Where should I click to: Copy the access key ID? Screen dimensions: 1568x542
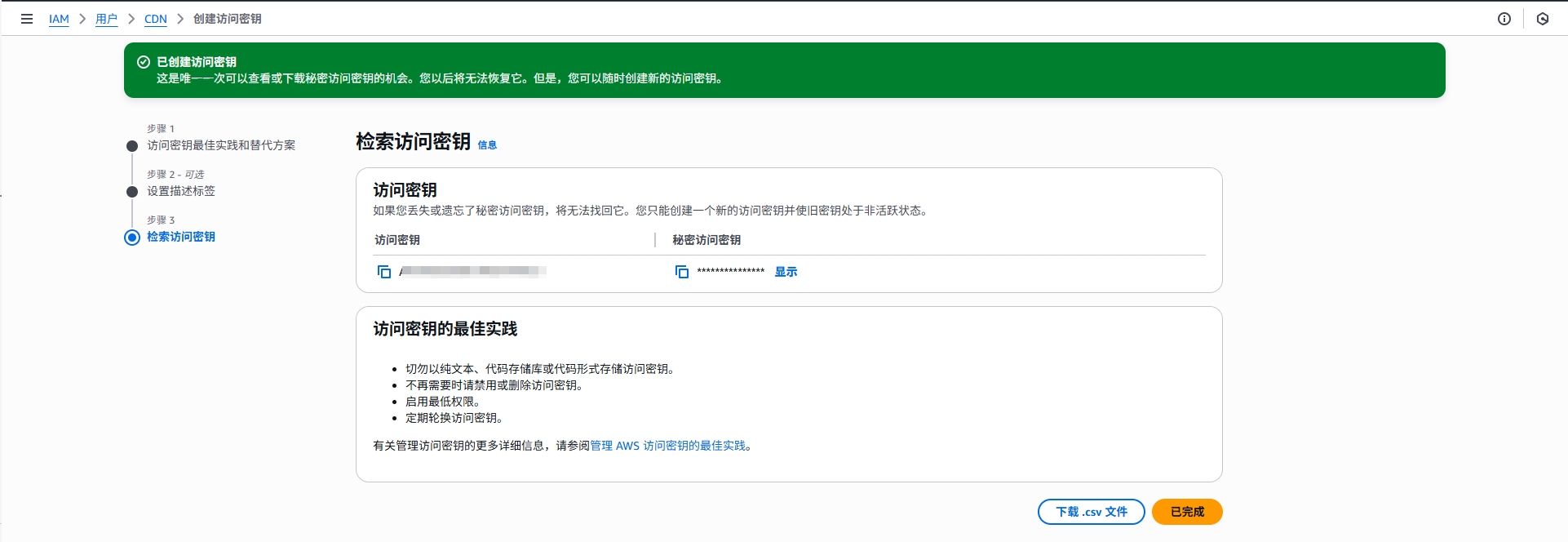tap(384, 272)
